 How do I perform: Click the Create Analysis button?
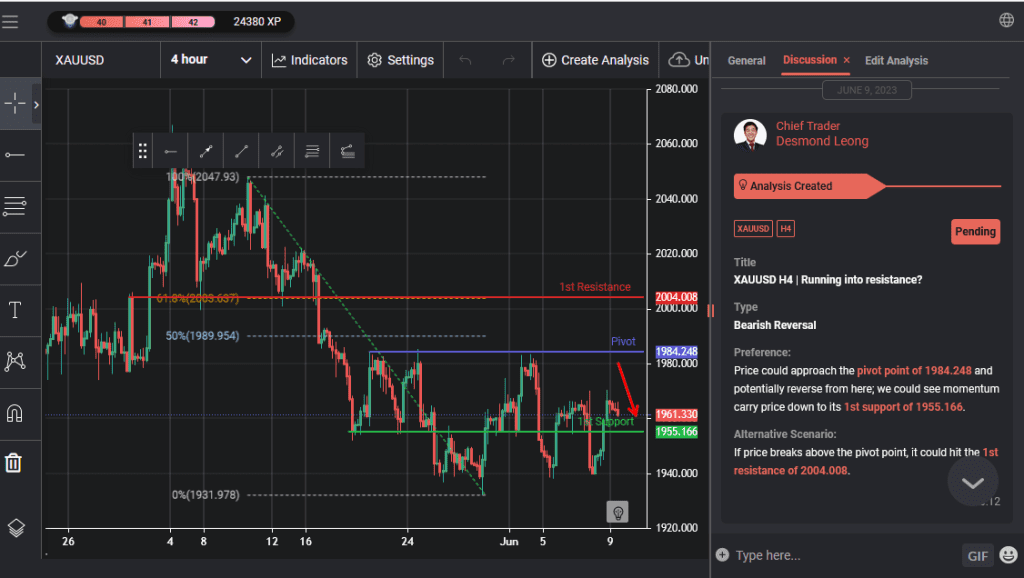[x=595, y=60]
